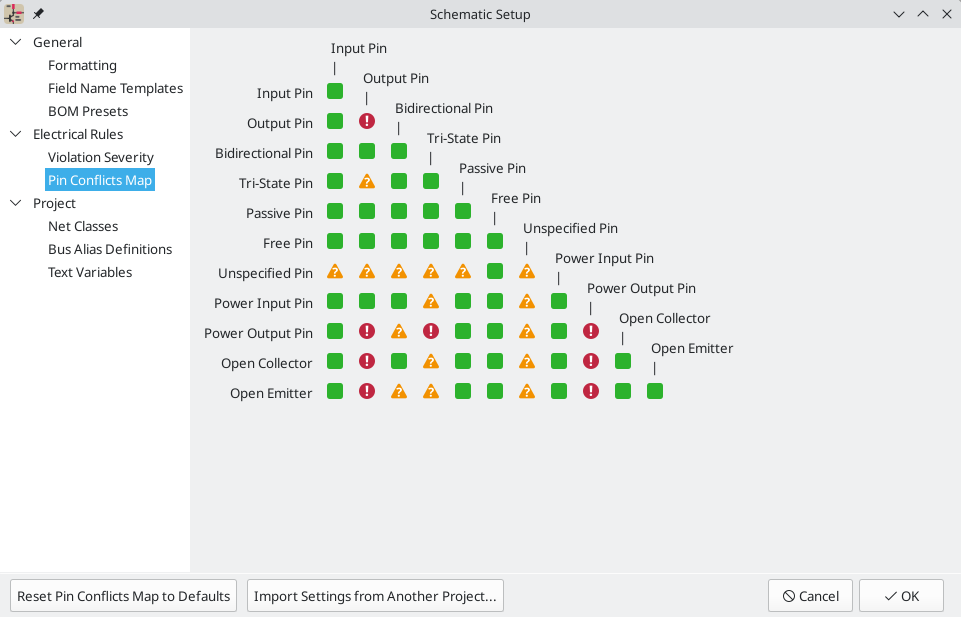Click Import Settings from Another Project

(x=375, y=595)
